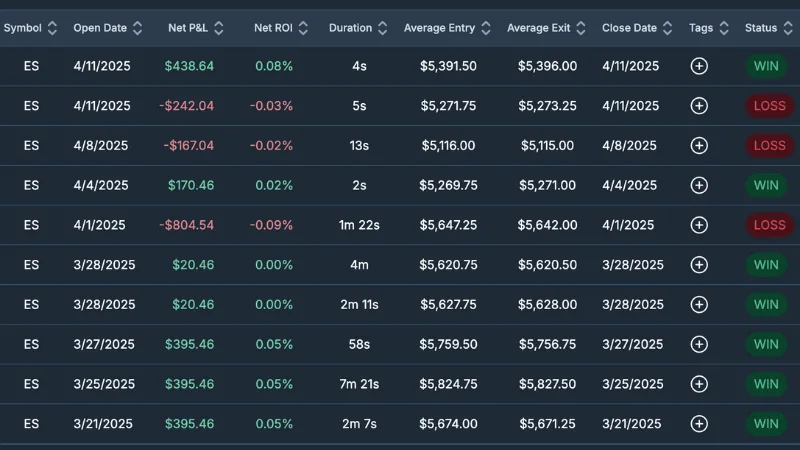Sort by Duration arrows
This screenshot has width=800, height=450.
point(382,28)
